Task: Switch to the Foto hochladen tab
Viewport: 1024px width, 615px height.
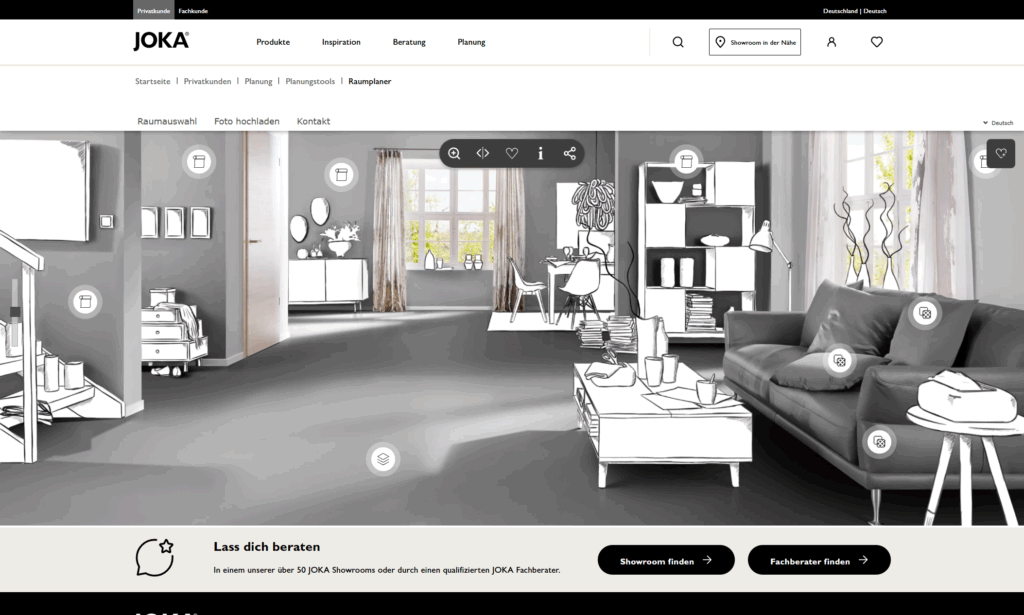Action: coord(246,121)
